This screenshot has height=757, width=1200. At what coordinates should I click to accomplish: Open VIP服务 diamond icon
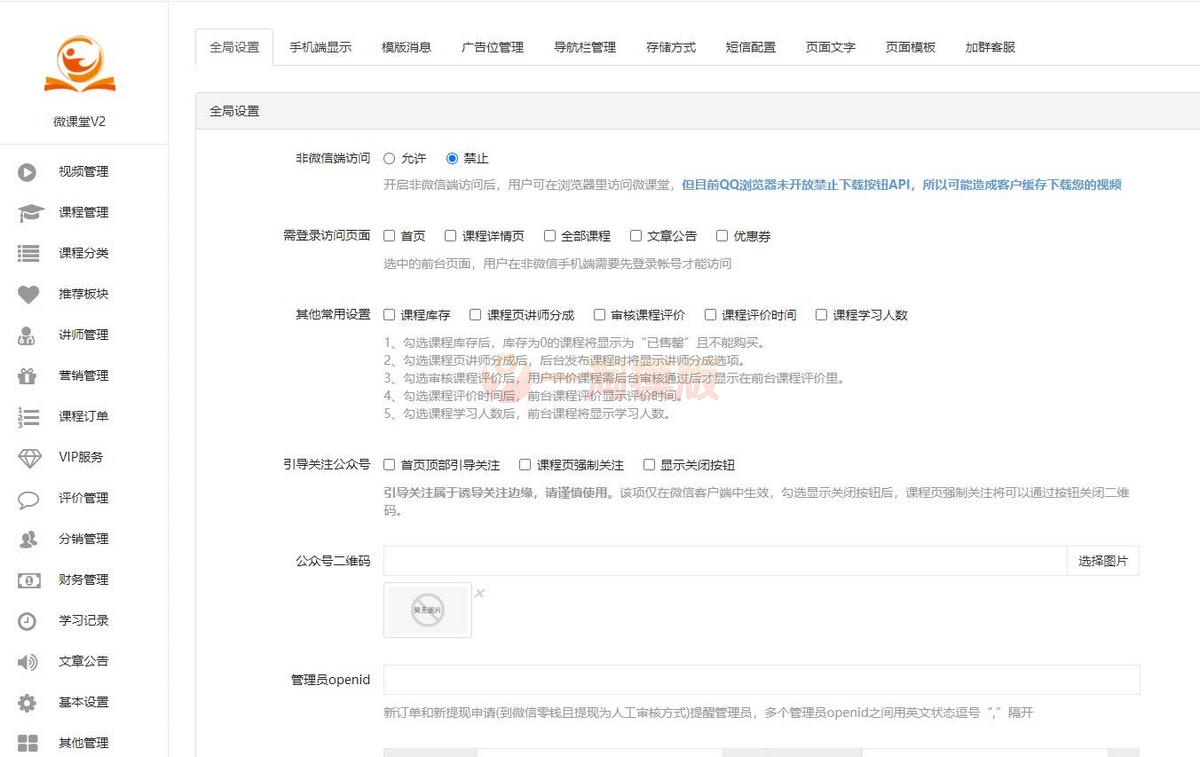[x=30, y=457]
